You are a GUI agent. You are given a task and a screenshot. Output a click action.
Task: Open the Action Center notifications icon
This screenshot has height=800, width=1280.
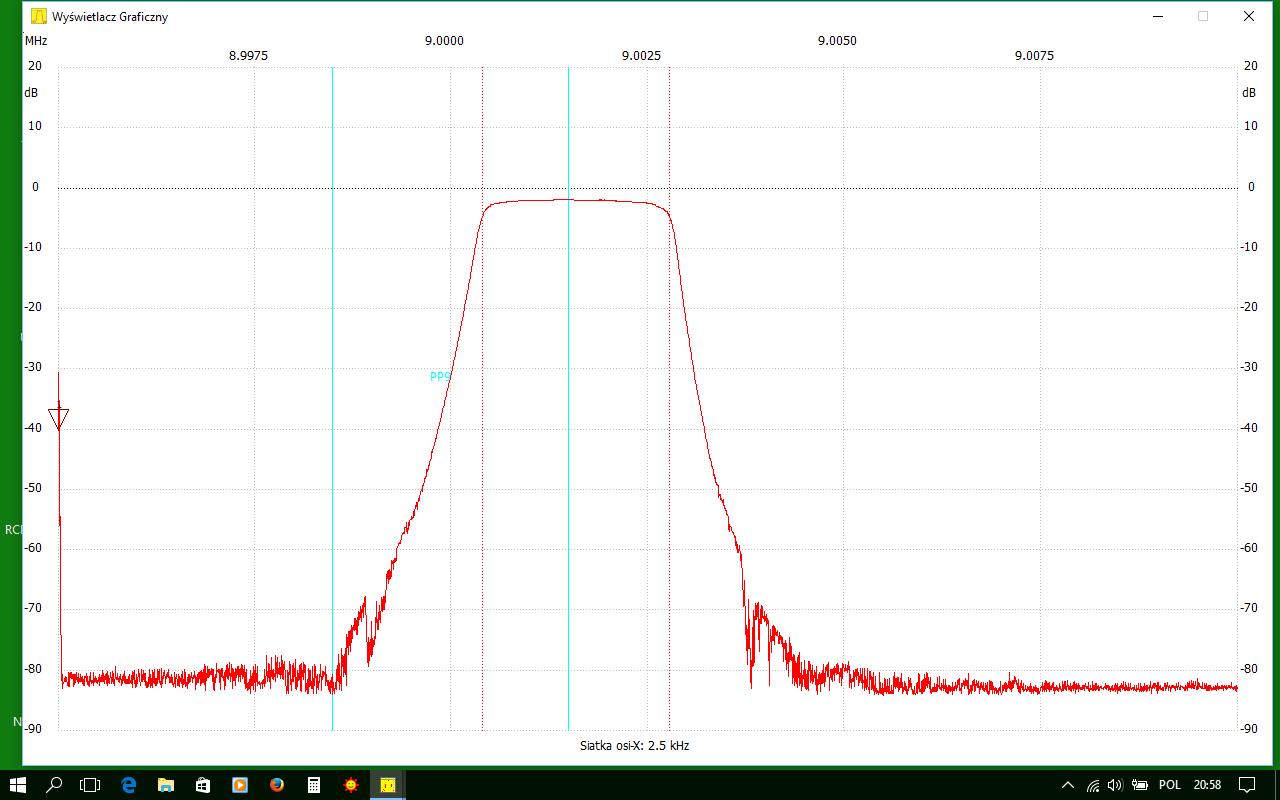1247,785
